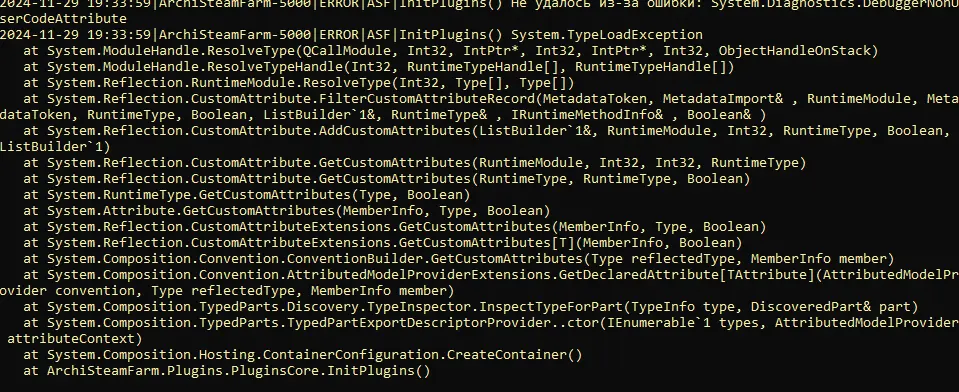The image size is (959, 392).
Task: Click the serCodeAttribute wrapped line
Action: click(64, 20)
